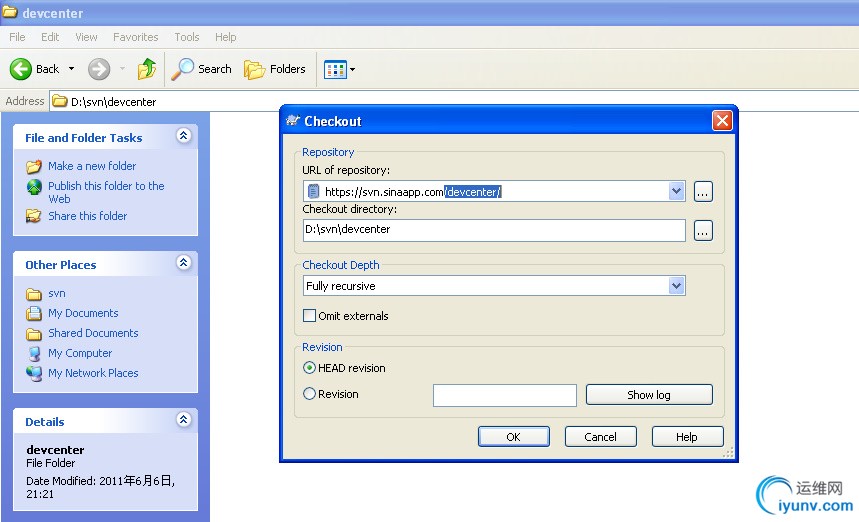This screenshot has height=522, width=859.
Task: Click the Share this folder icon
Action: point(33,216)
